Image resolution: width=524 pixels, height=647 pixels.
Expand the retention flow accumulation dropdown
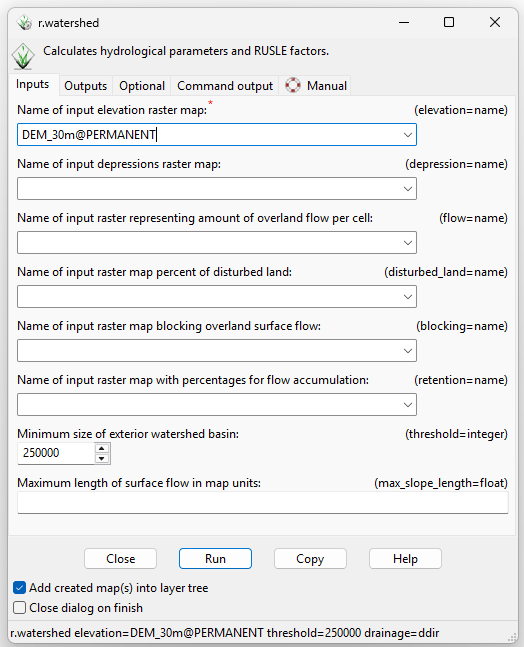[x=408, y=405]
